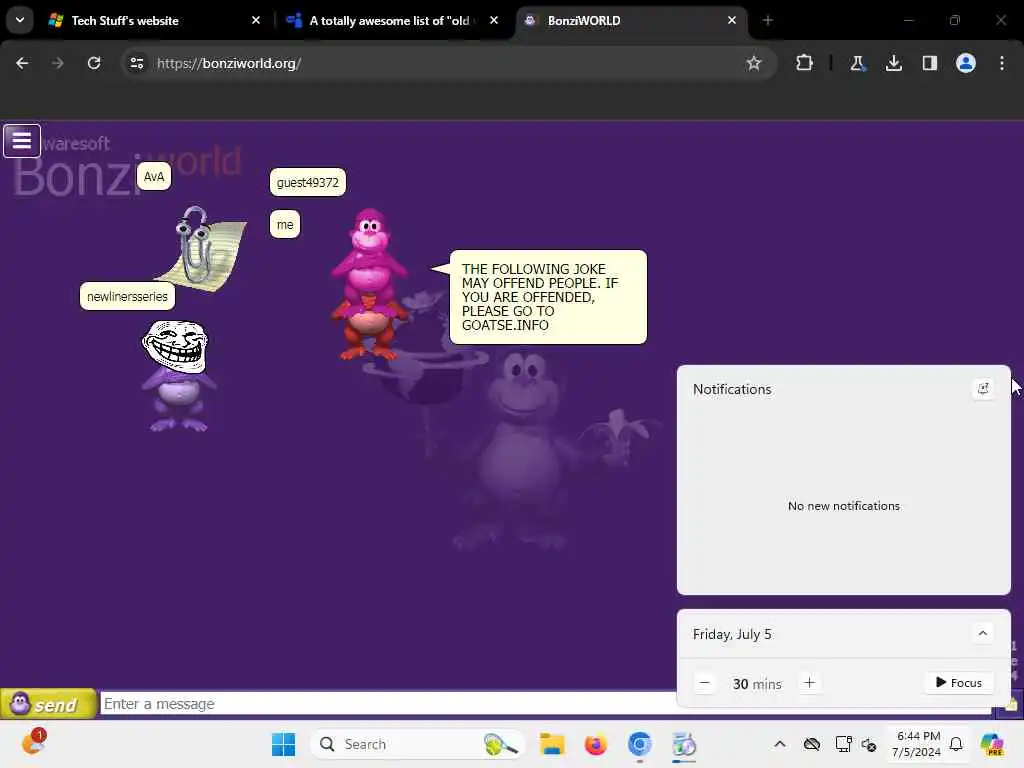The height and width of the screenshot is (768, 1024).
Task: Switch to the 'A totally awesome list' tab
Action: (x=392, y=20)
